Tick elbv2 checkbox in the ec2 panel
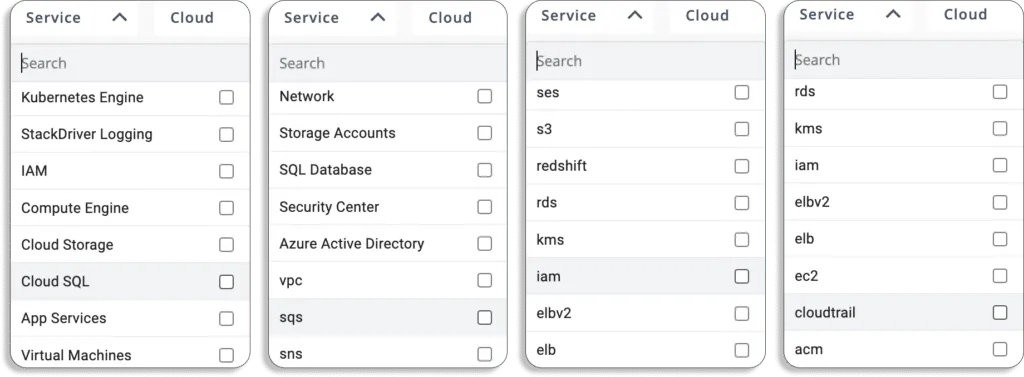 pyautogui.click(x=1000, y=202)
